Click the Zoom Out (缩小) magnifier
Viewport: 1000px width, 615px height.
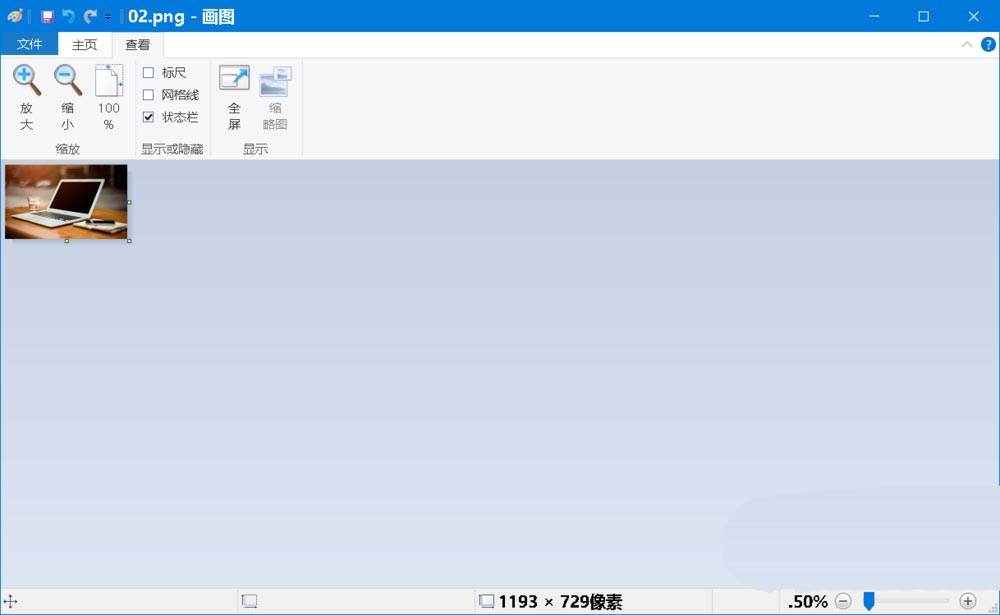coord(67,97)
